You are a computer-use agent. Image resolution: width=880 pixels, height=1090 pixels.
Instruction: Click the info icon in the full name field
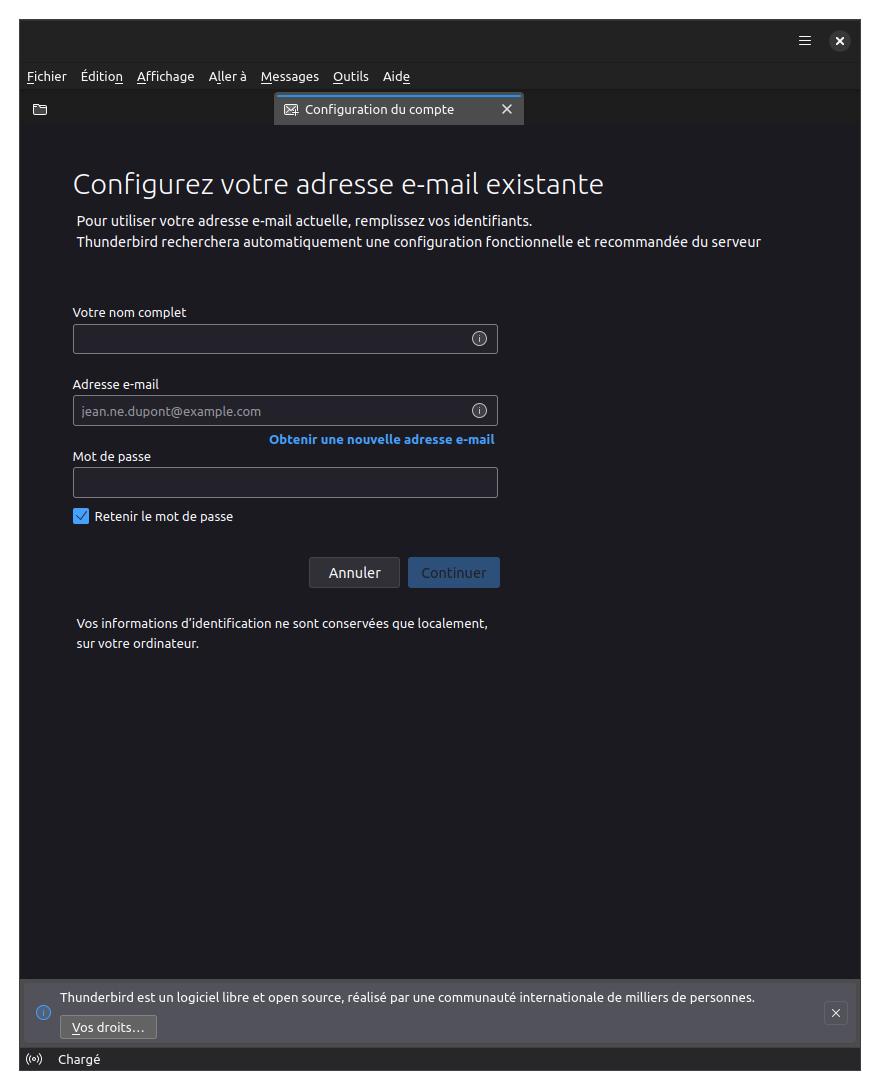point(479,339)
